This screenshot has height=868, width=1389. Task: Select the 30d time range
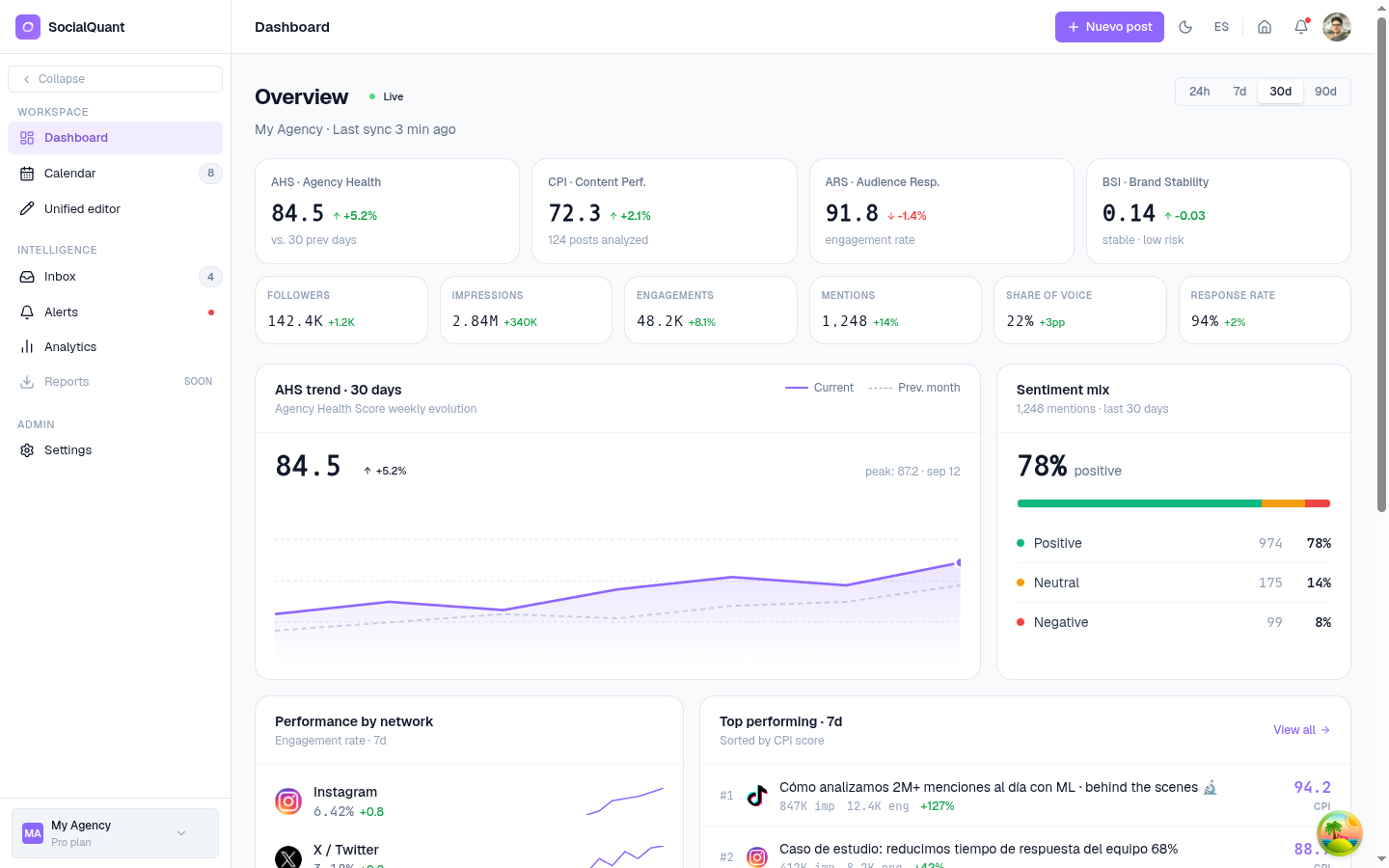point(1281,92)
